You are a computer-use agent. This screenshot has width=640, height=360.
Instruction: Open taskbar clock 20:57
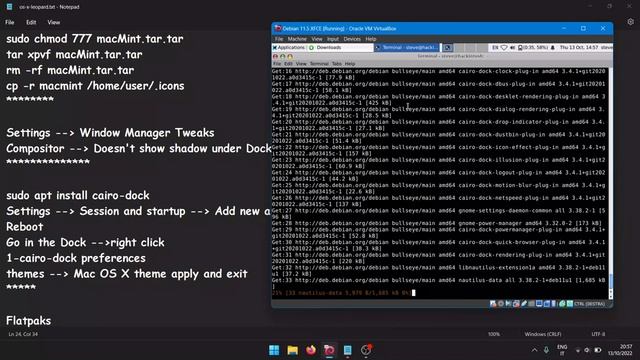click(620, 350)
